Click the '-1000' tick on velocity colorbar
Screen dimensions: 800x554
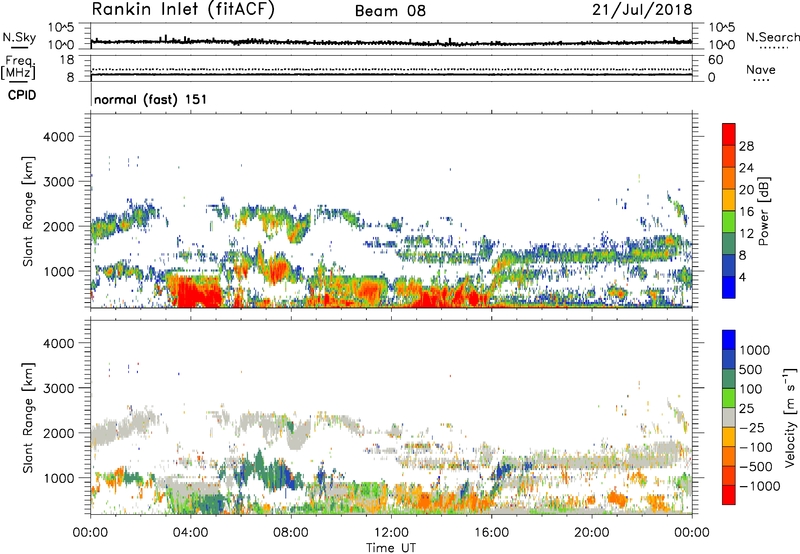[760, 486]
